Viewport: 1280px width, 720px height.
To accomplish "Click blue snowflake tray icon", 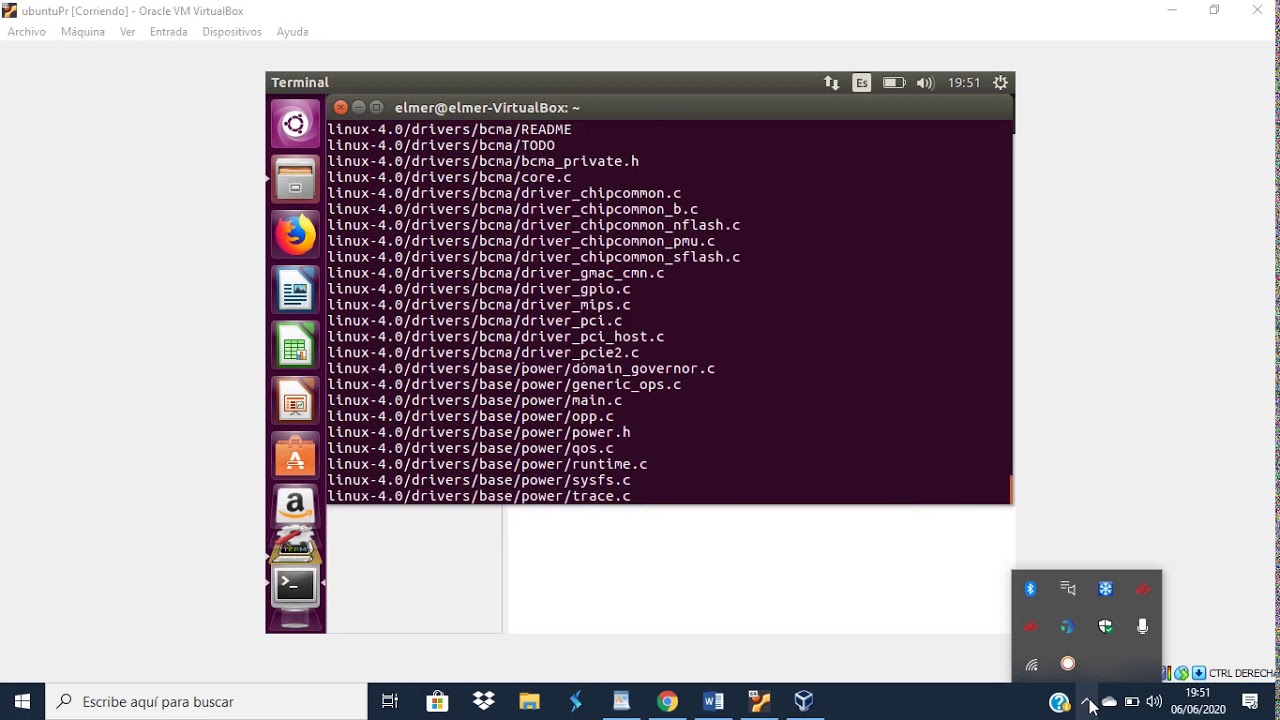I will [1105, 589].
